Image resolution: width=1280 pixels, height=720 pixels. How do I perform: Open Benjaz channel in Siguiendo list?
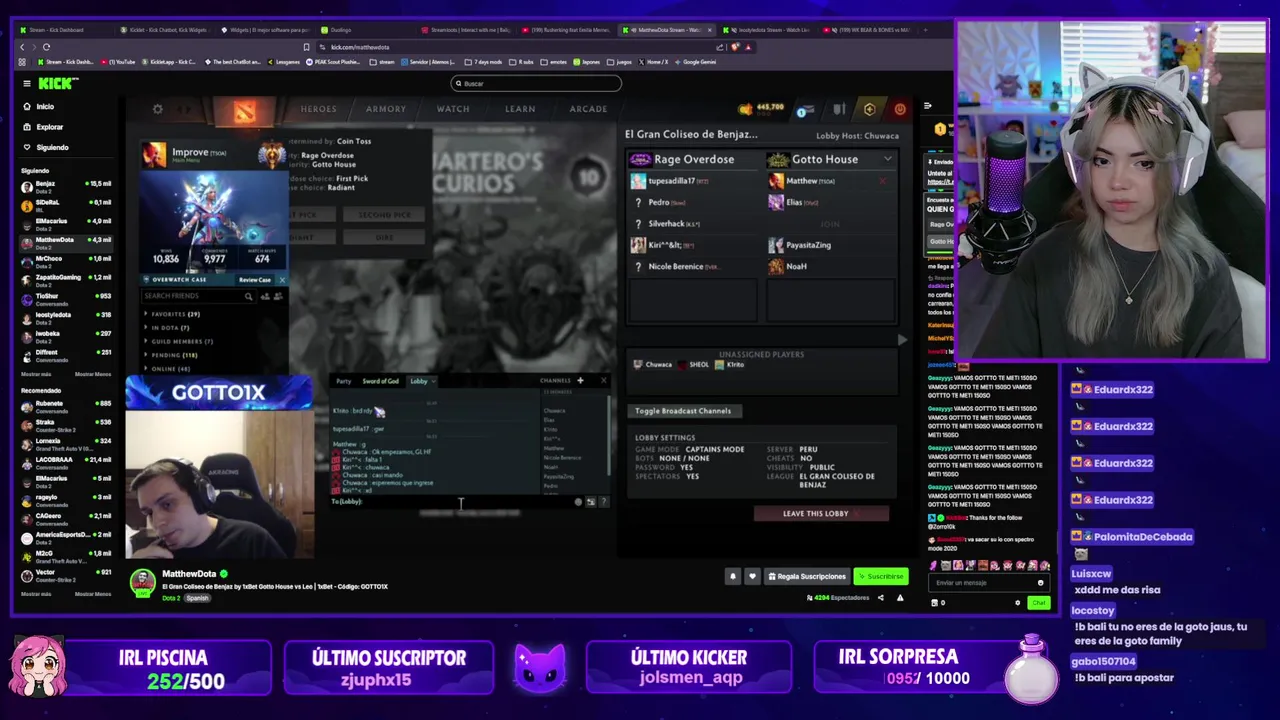coord(66,186)
